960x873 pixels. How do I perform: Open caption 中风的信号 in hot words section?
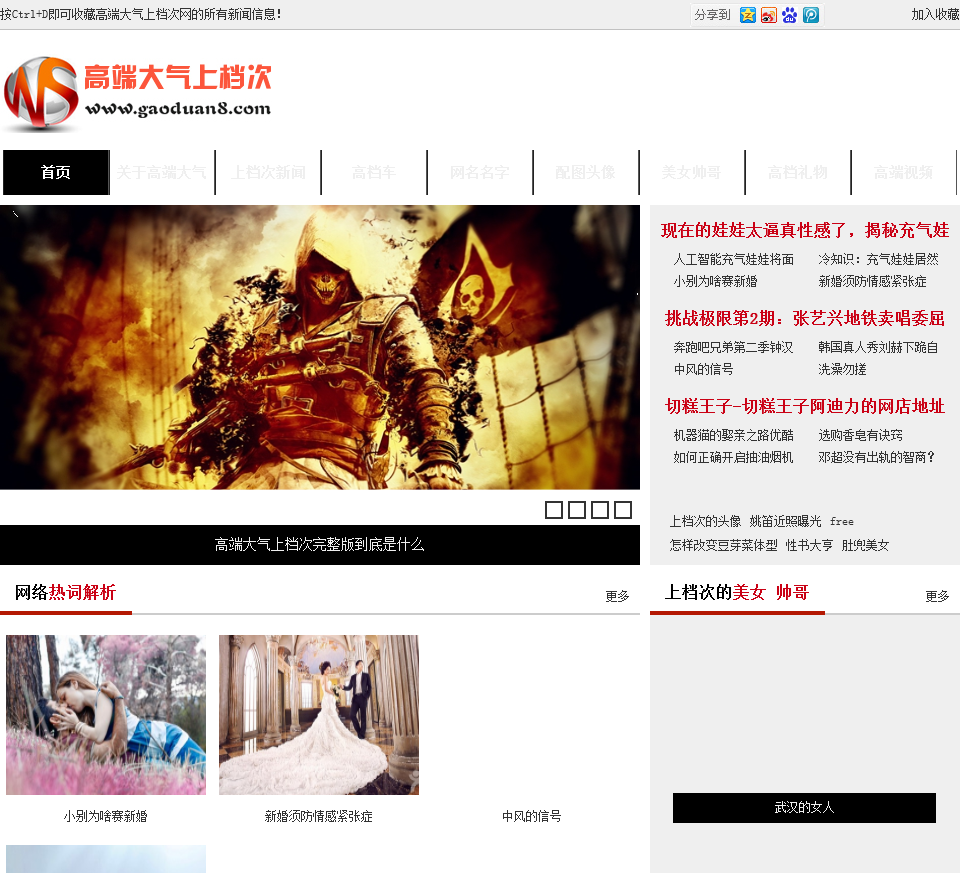(x=531, y=816)
